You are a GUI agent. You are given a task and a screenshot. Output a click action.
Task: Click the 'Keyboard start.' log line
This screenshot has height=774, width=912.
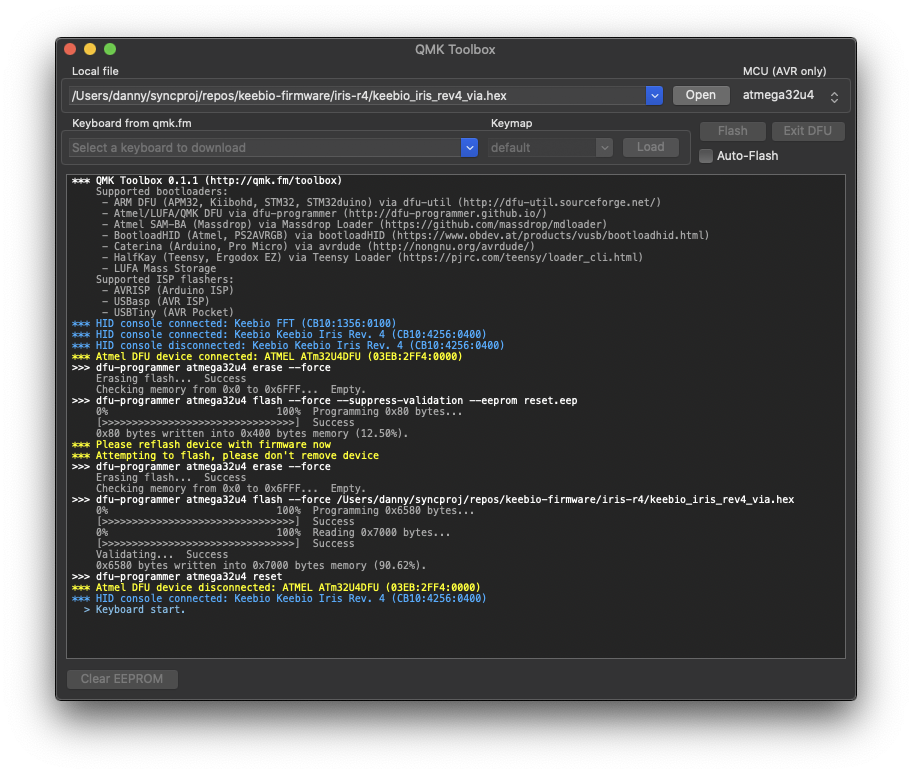140,610
